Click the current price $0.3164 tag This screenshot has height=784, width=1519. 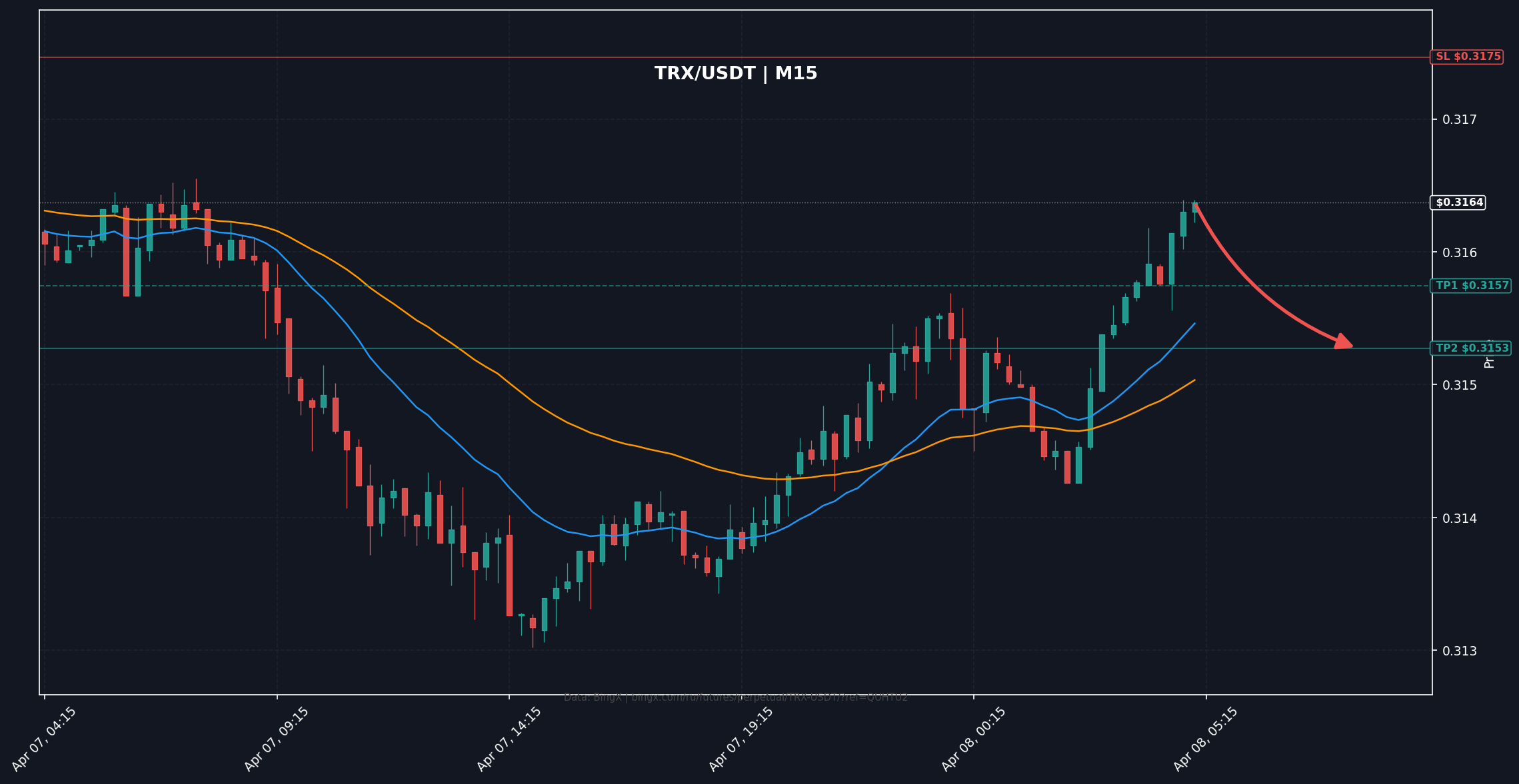(x=1459, y=202)
